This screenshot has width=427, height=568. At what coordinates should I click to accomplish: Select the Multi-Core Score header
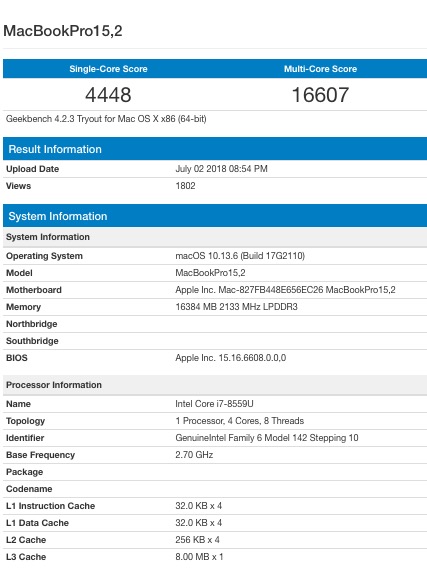click(x=321, y=69)
